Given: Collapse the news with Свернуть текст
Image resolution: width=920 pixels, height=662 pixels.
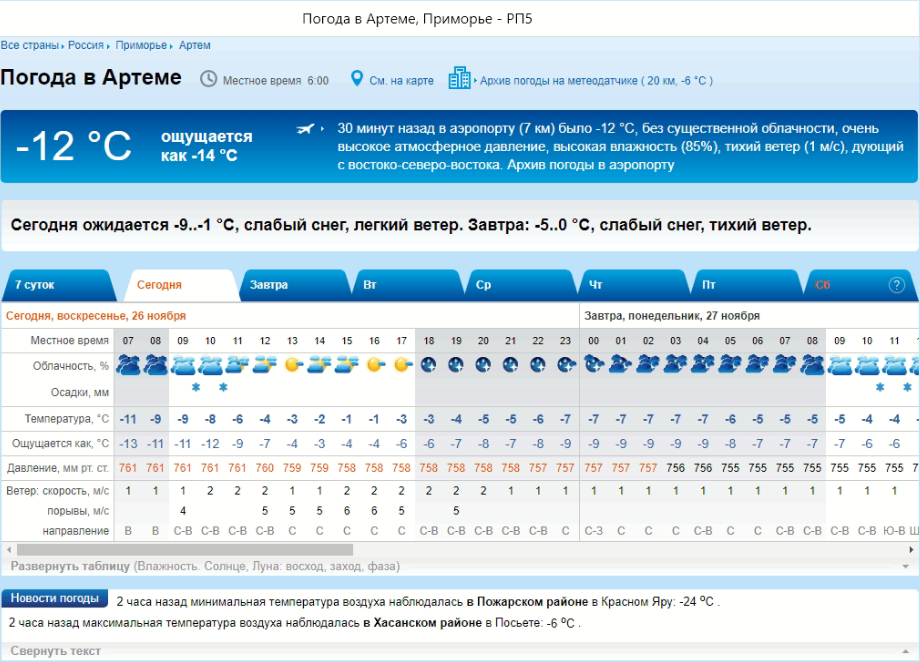Looking at the screenshot, I should 56,651.
